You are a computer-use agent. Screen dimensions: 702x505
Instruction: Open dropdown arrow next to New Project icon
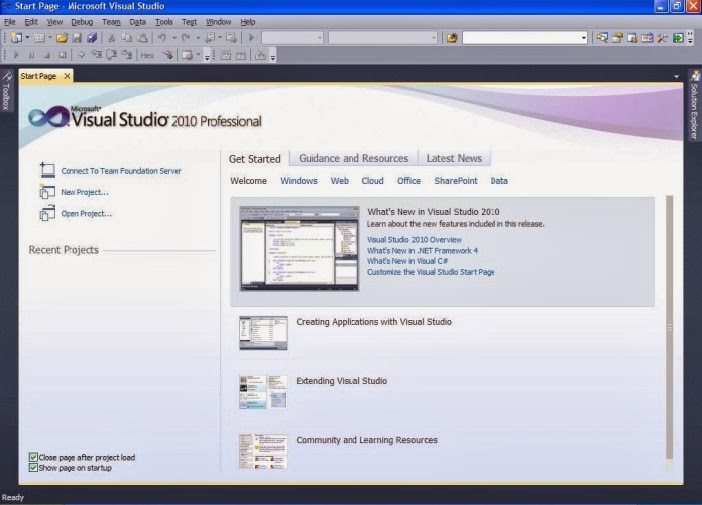click(27, 38)
